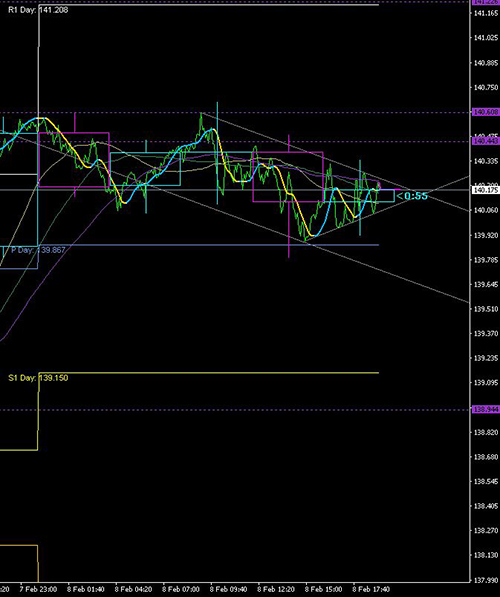Viewport: 500px width, 597px height.
Task: Click the purple 138.944 price level tag
Action: pos(486,409)
